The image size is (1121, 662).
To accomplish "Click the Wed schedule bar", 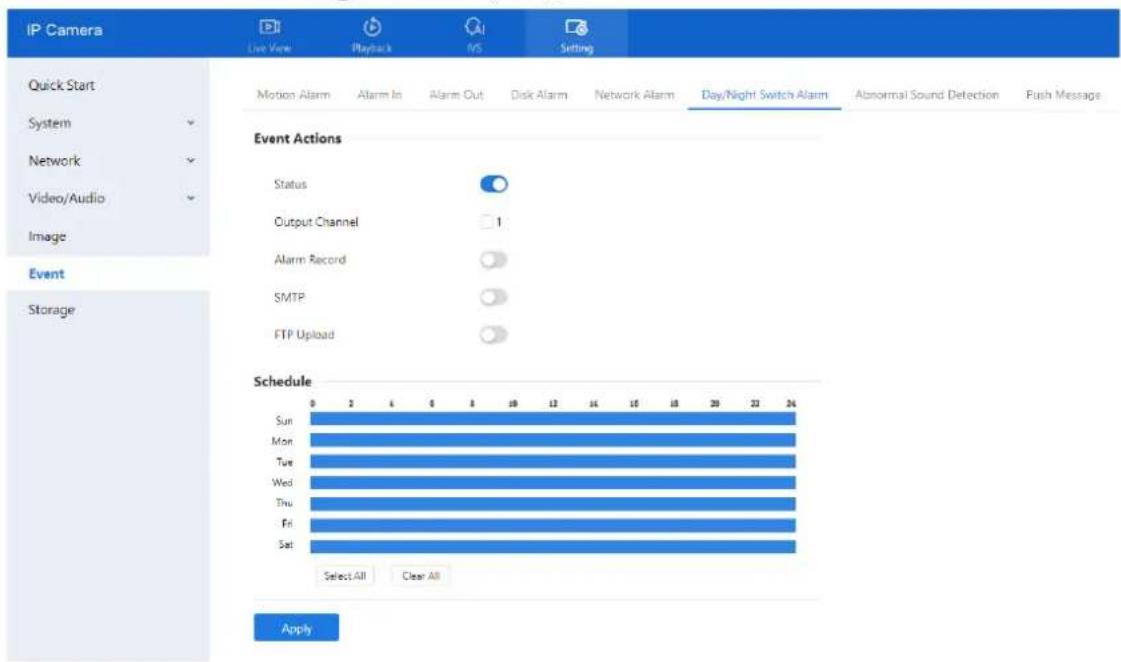I will [553, 483].
